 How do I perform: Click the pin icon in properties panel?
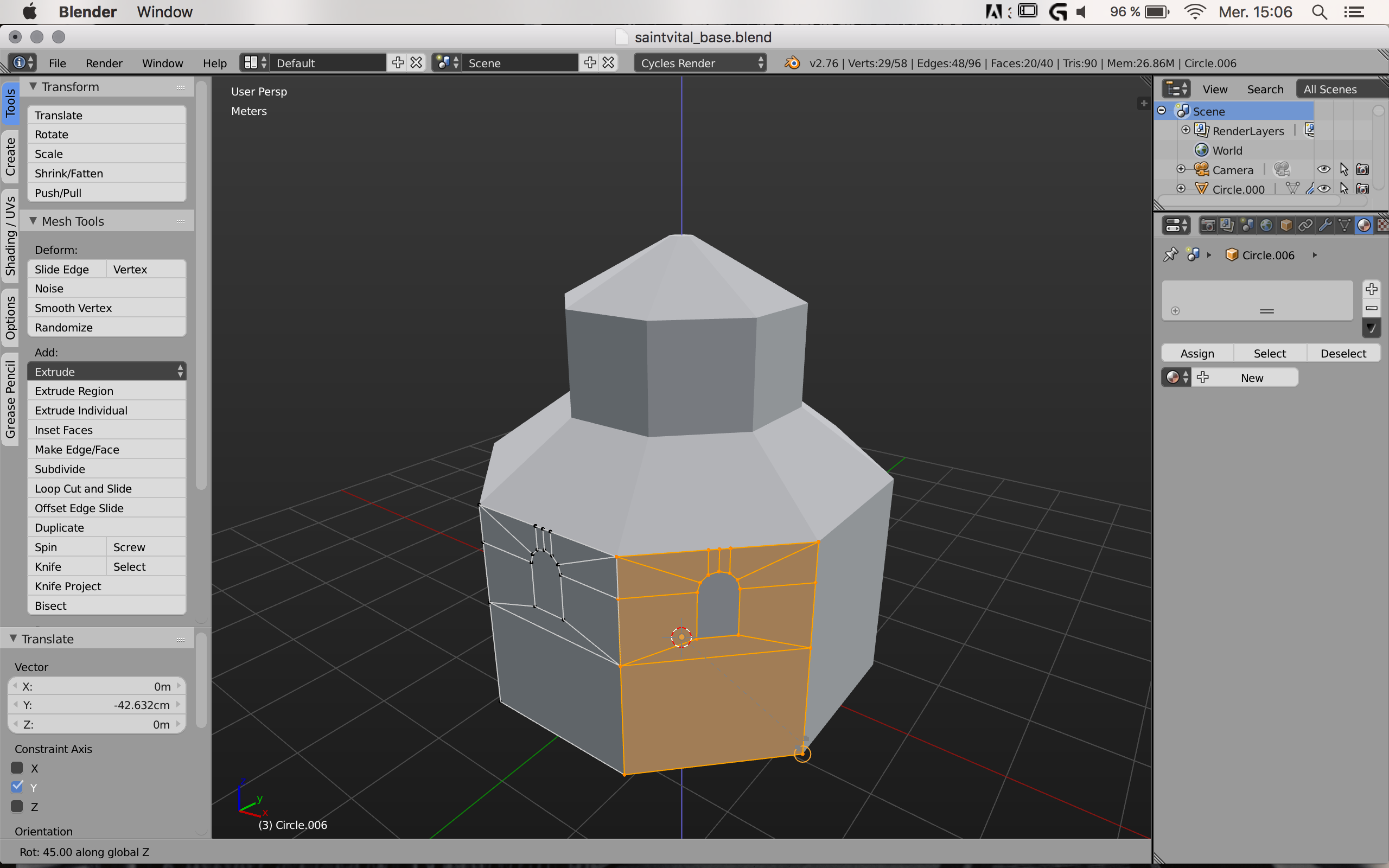pos(1170,255)
